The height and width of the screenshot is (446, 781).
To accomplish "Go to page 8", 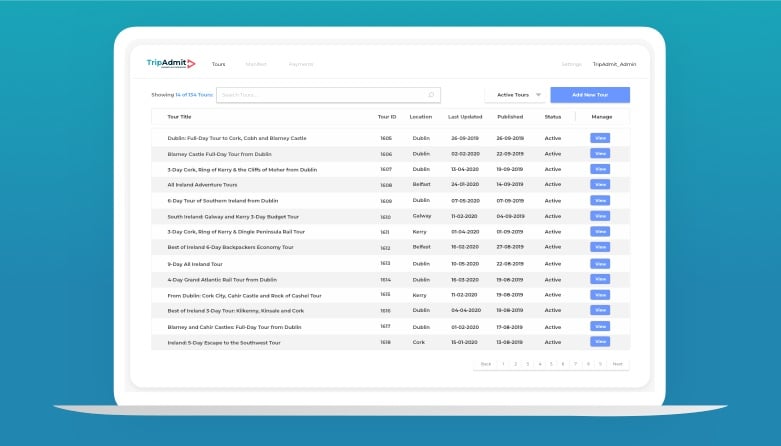I will pos(588,364).
